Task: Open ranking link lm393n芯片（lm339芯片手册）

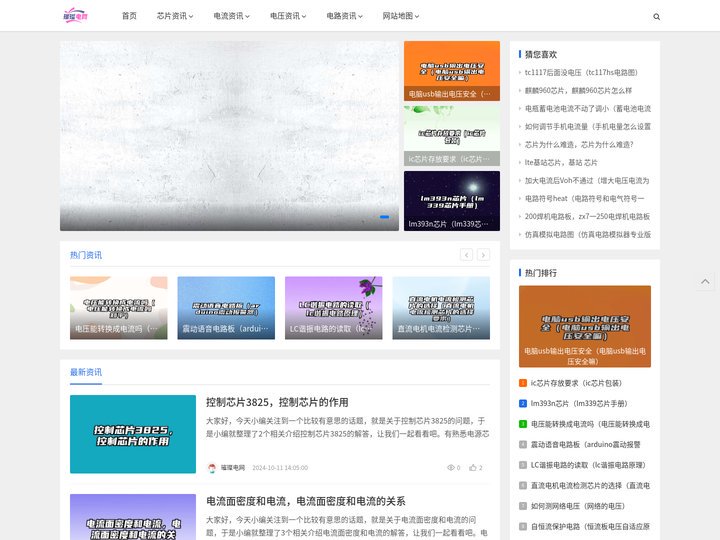Action: pos(579,403)
